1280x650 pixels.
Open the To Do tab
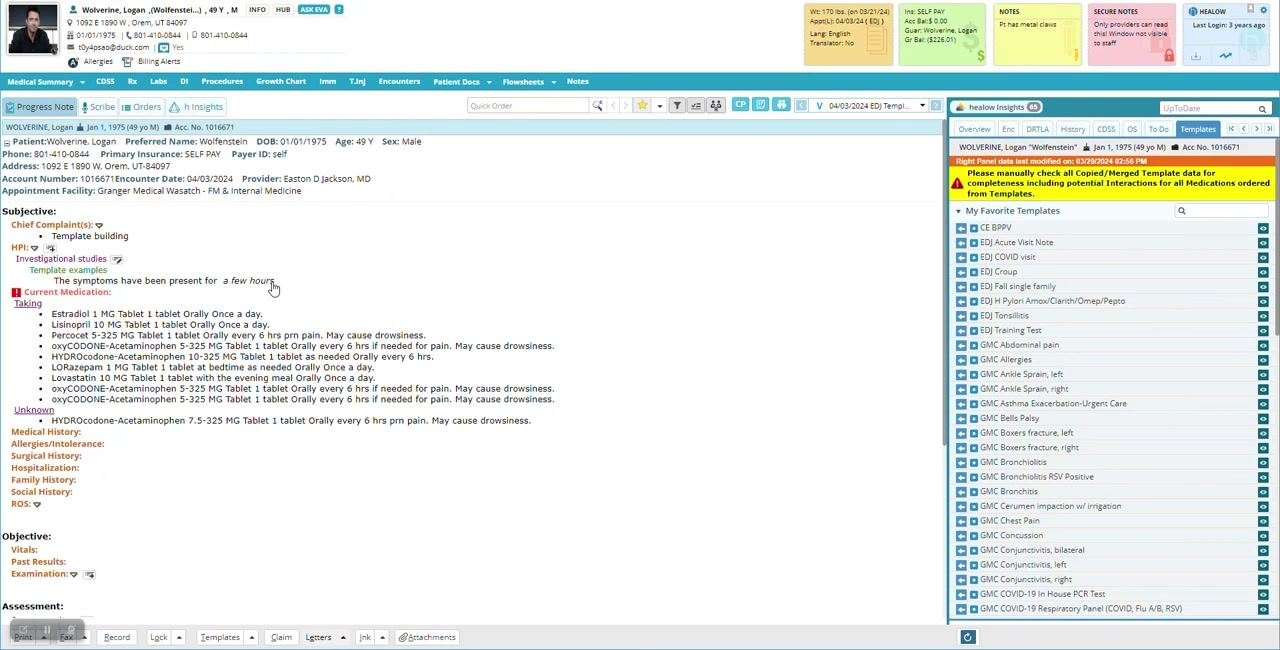pos(1158,129)
